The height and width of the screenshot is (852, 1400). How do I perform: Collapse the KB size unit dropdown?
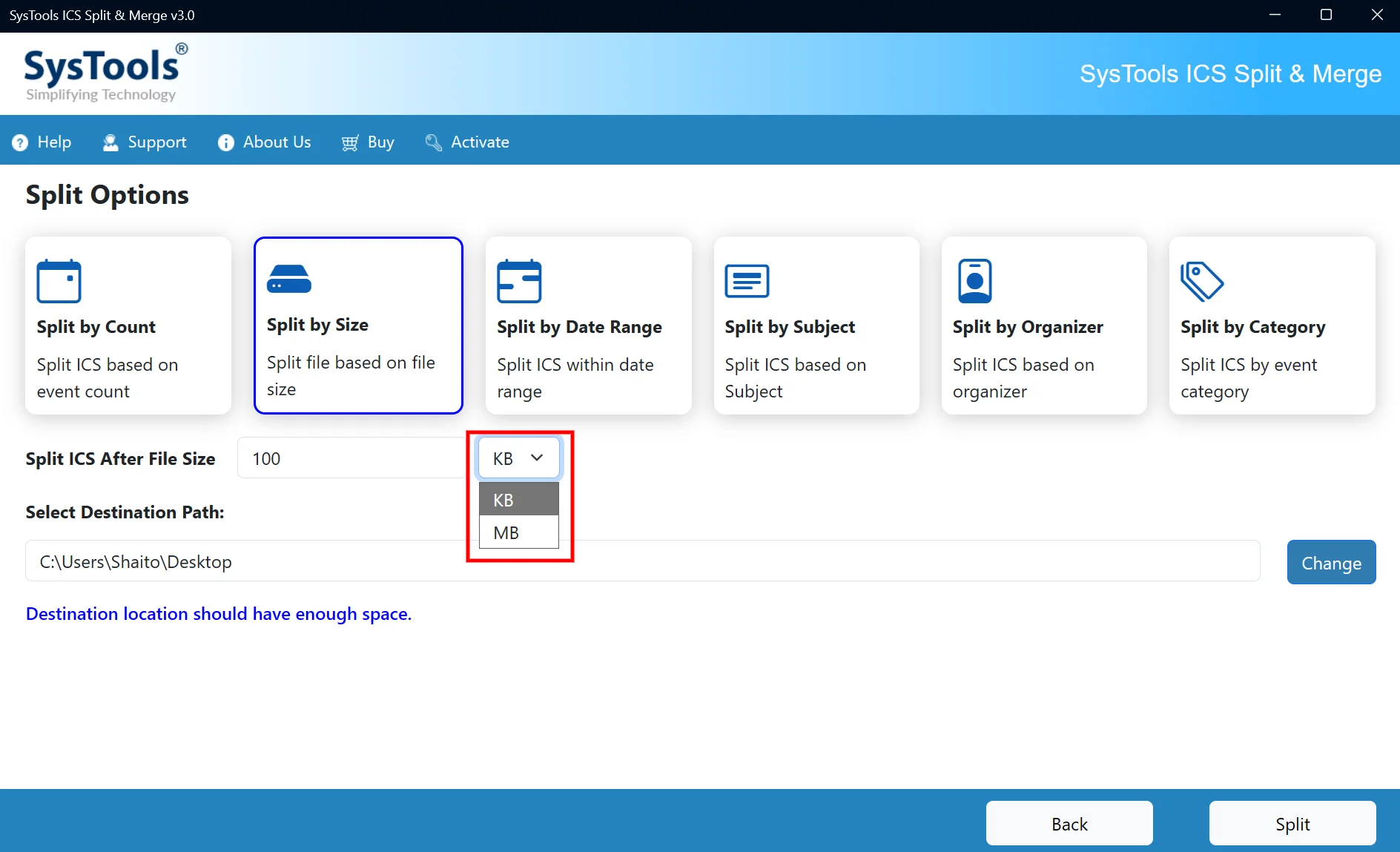click(519, 458)
